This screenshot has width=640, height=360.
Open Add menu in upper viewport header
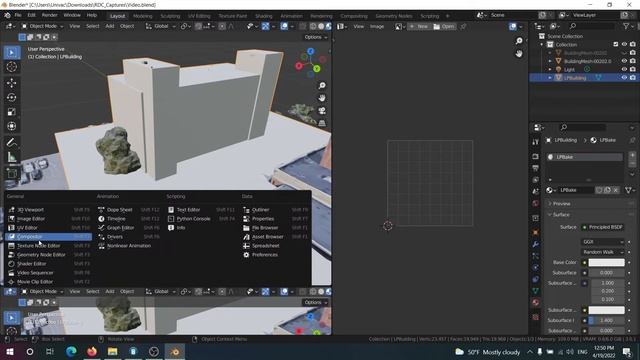[x=110, y=26]
